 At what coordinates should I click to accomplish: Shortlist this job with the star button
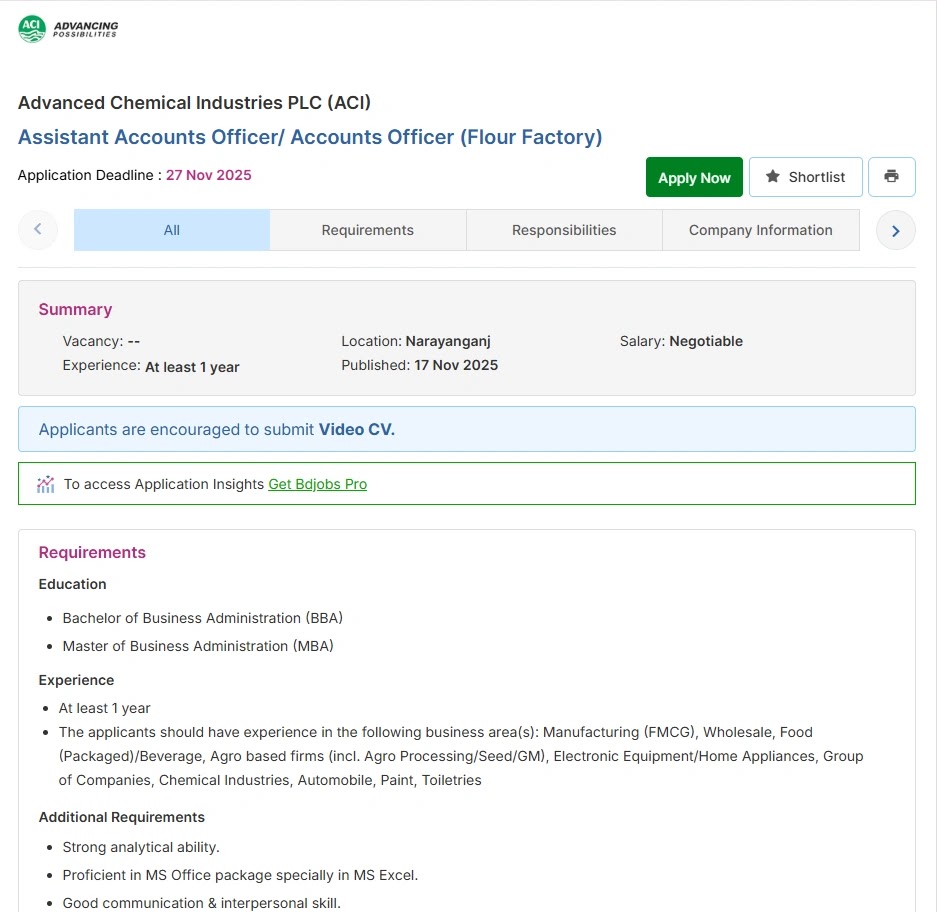805,177
